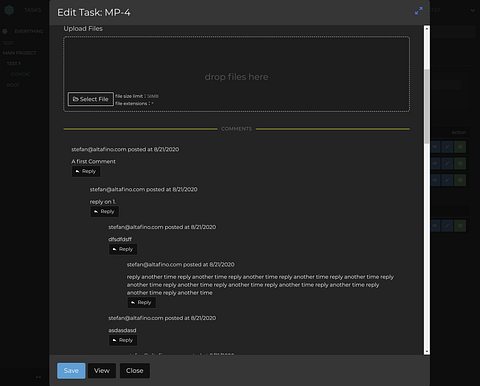Reply to the 'reply on 1.' comment

point(105,212)
